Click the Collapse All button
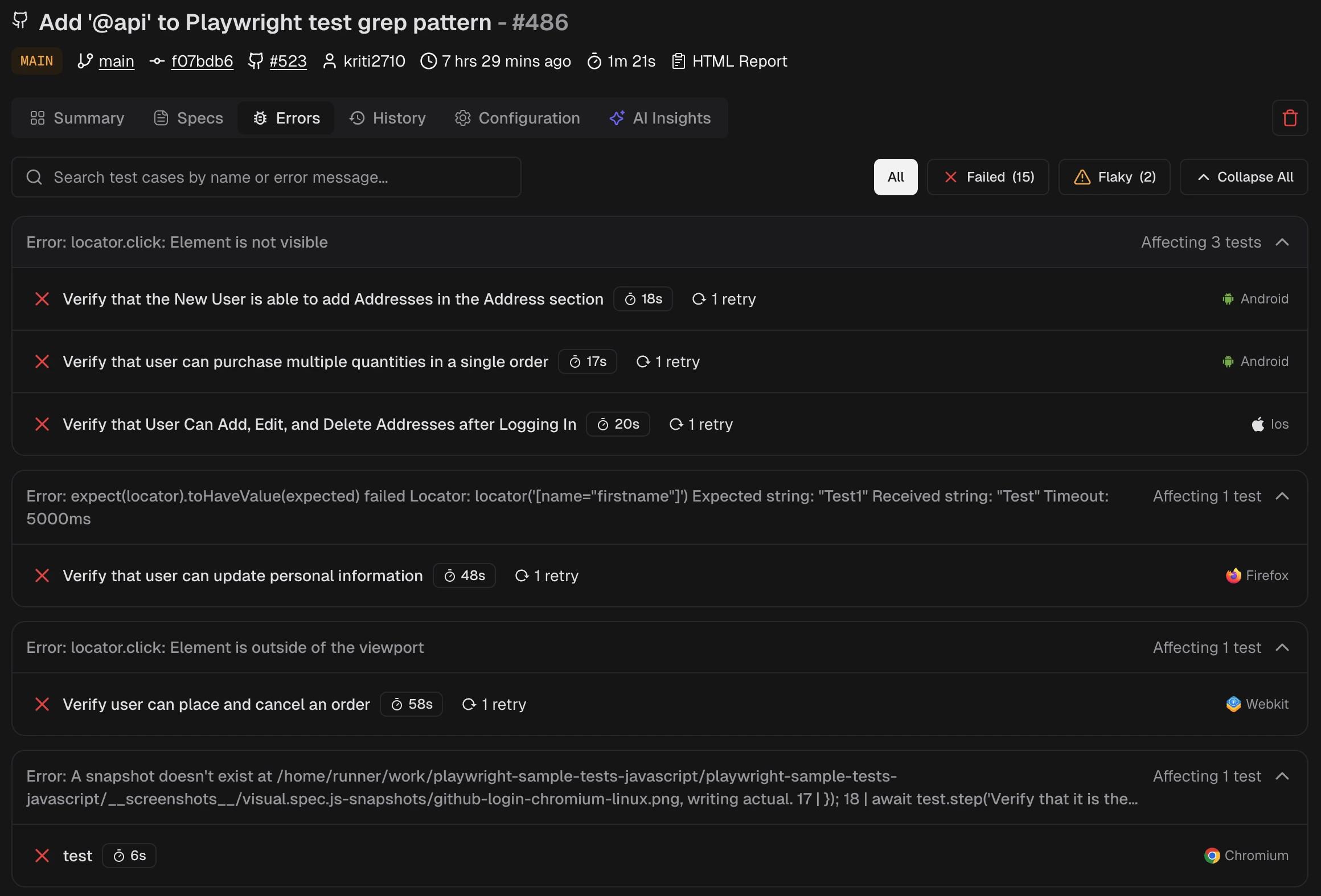This screenshot has height=896, width=1321. 1244,176
